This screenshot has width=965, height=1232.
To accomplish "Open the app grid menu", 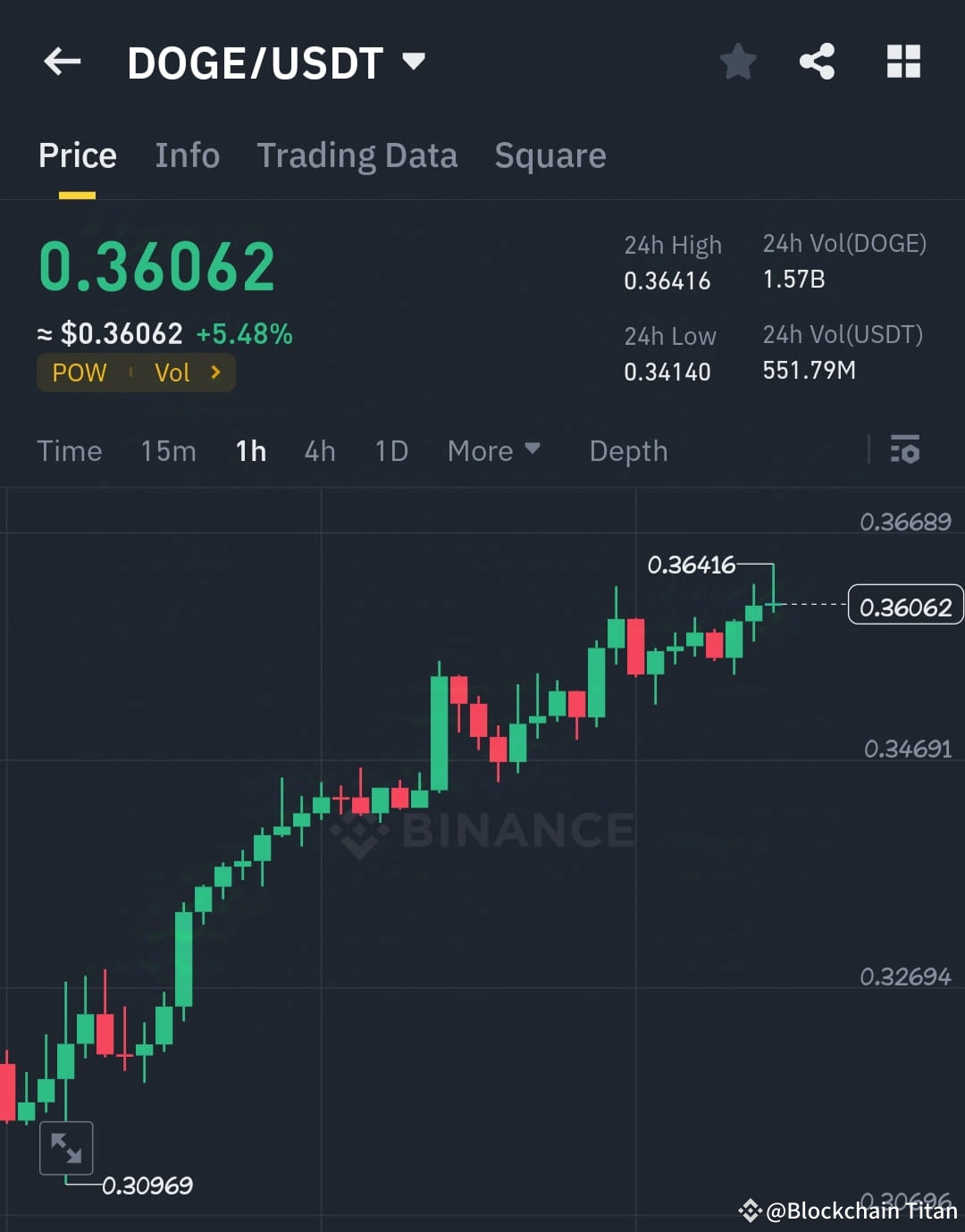I will [902, 61].
